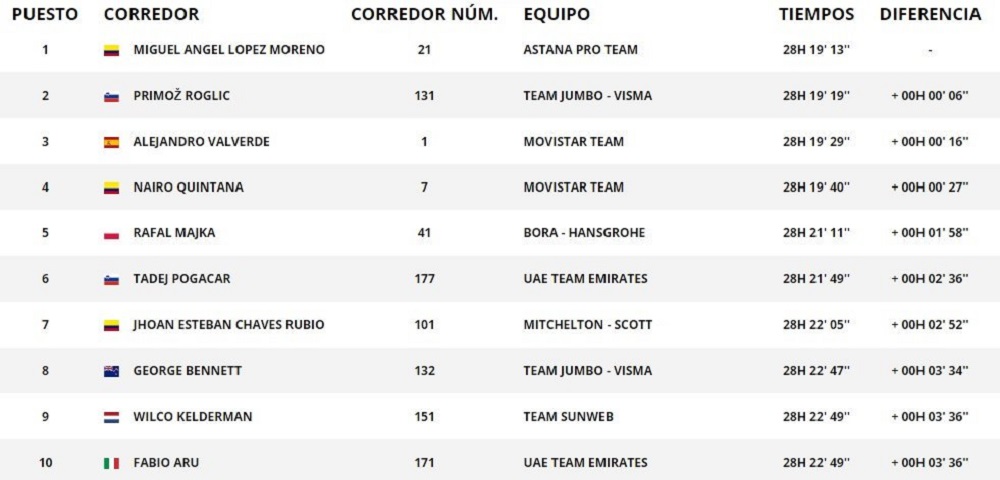The image size is (1000, 480).
Task: Click the PUESTO column header
Action: (44, 14)
